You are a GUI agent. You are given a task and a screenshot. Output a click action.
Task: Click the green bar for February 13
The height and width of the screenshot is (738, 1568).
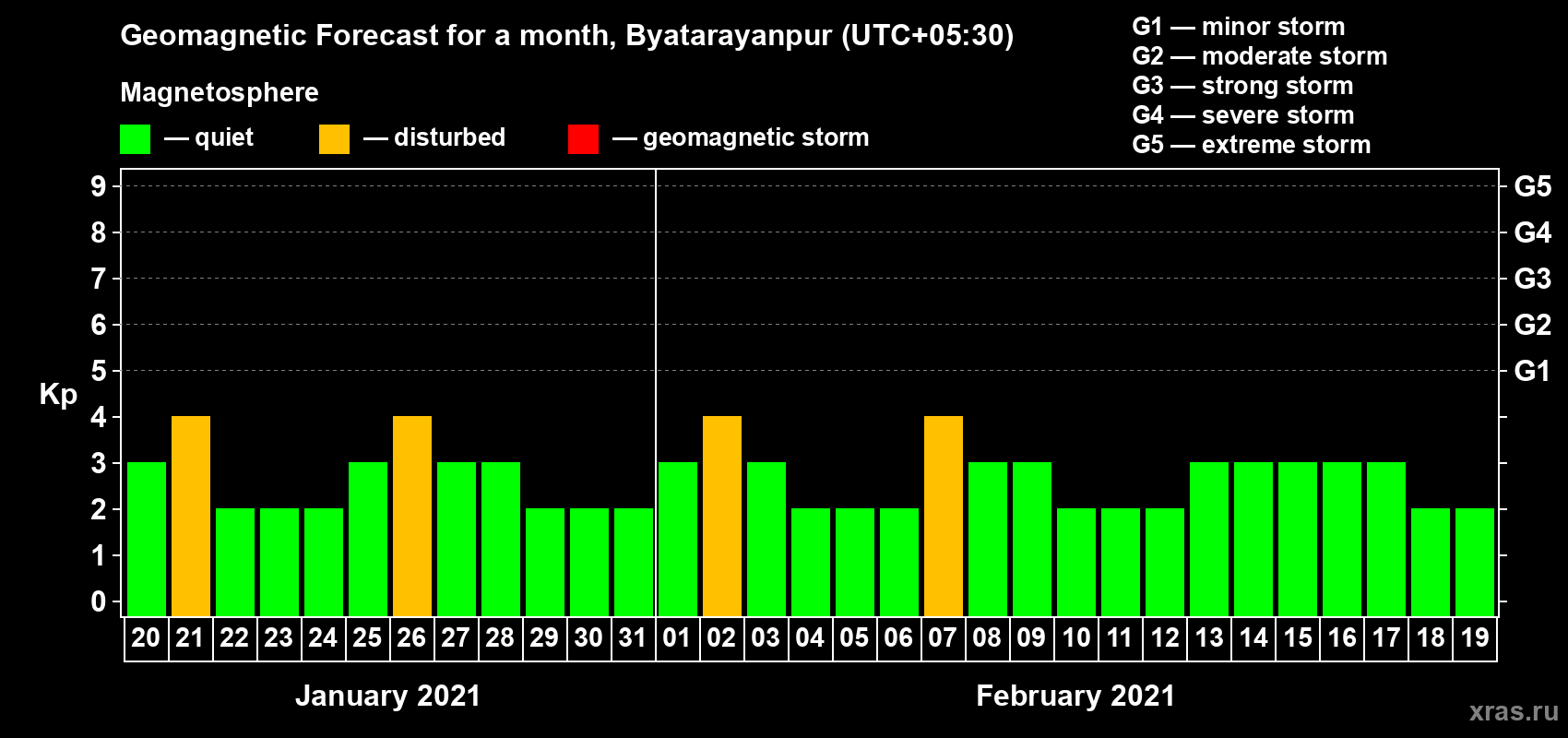1209,539
